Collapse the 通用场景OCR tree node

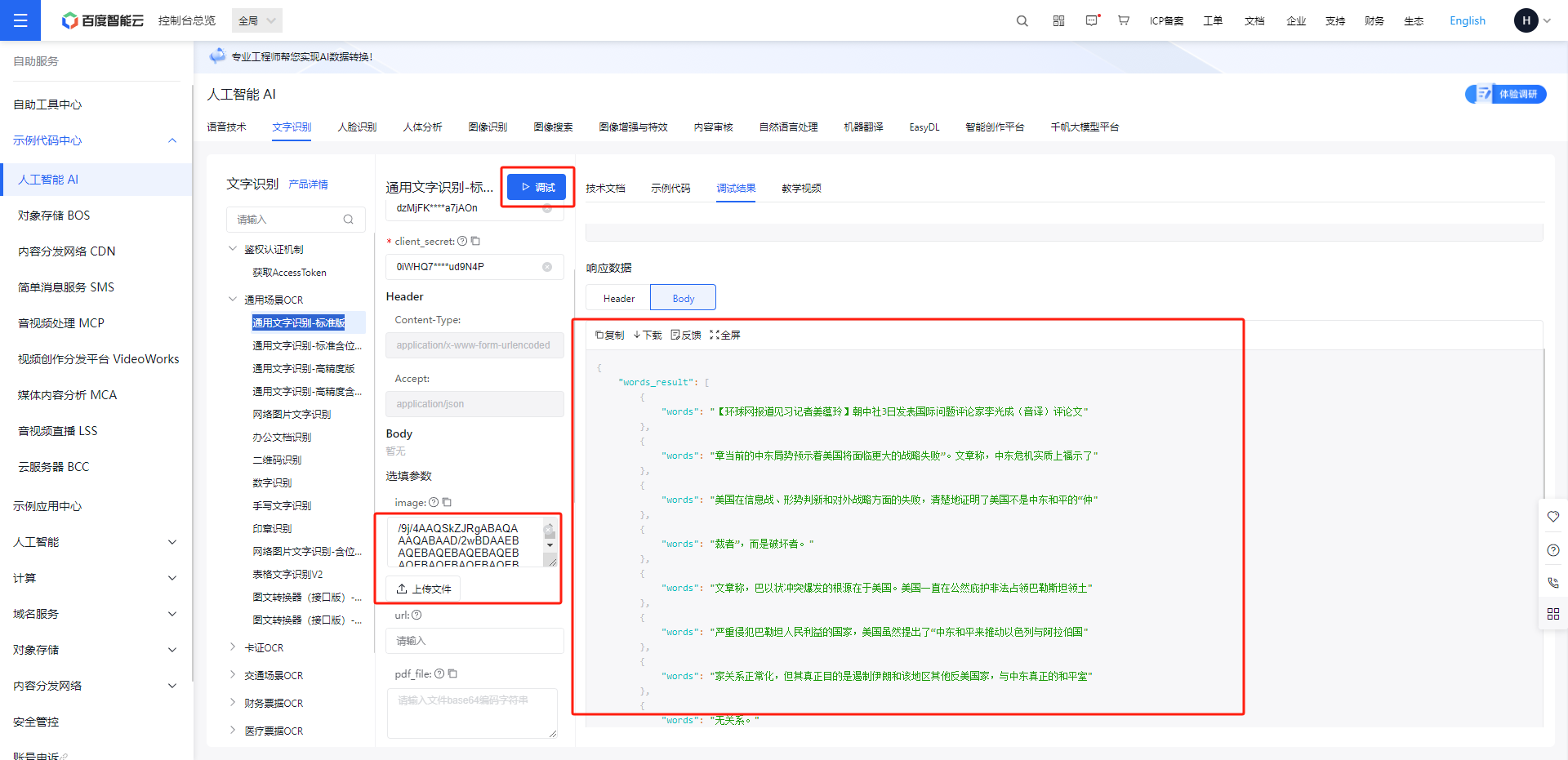(x=233, y=300)
